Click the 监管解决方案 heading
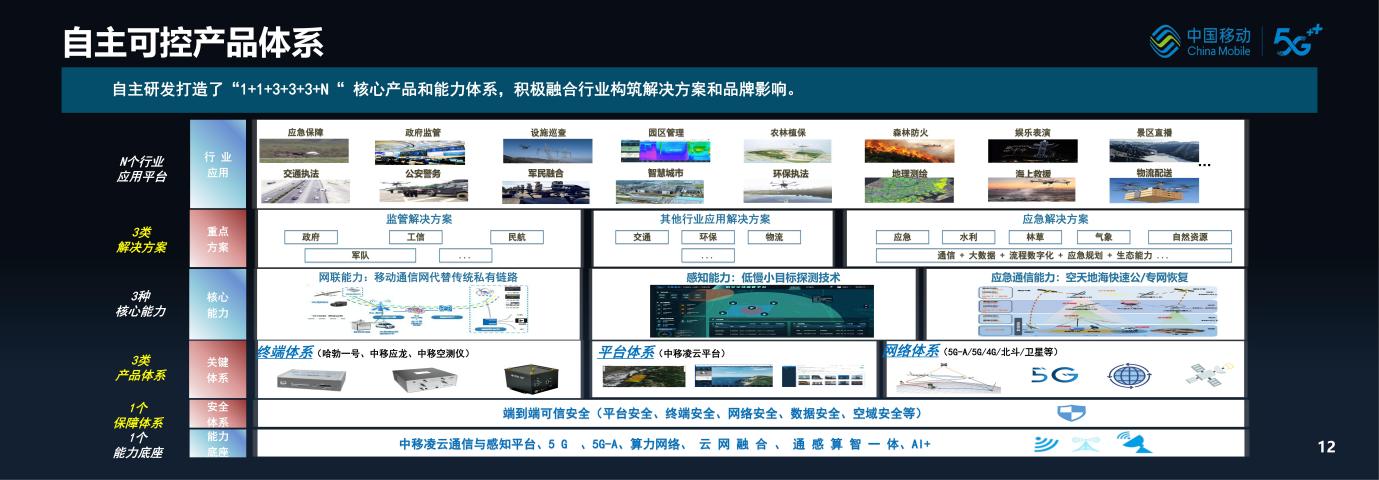This screenshot has width=1379, height=480. coord(419,219)
